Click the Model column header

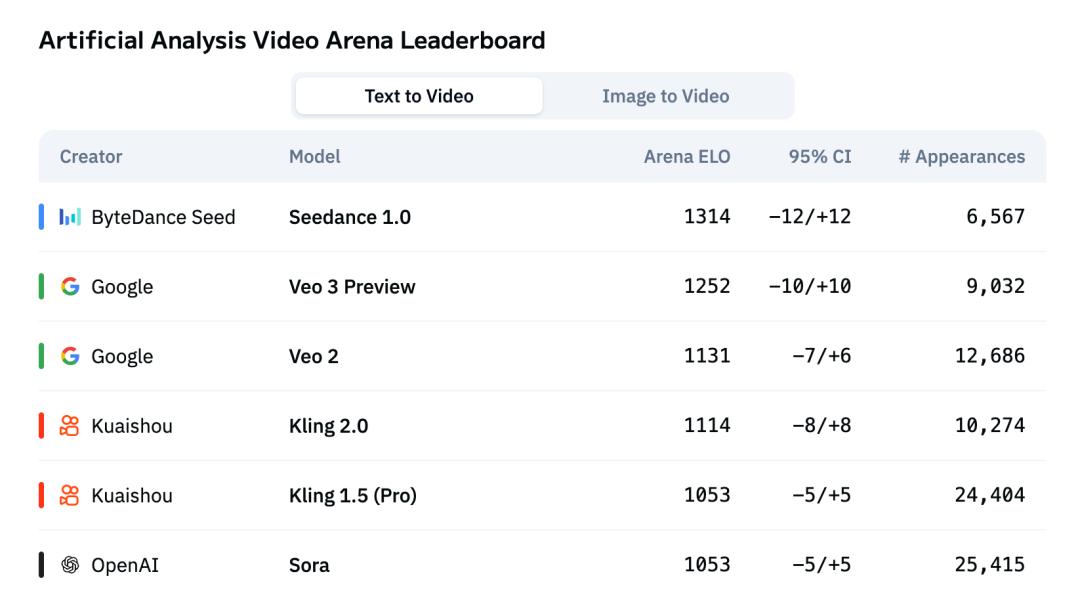315,157
